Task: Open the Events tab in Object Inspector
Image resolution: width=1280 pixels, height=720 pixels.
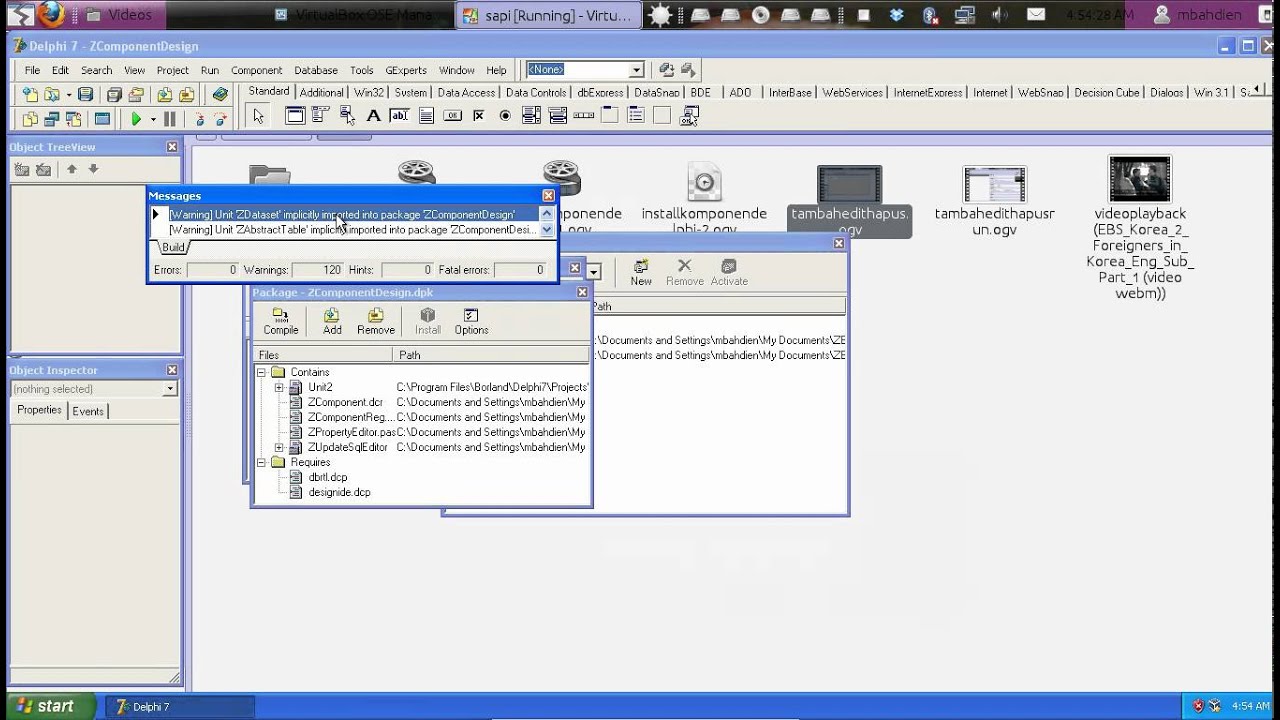Action: coord(88,411)
